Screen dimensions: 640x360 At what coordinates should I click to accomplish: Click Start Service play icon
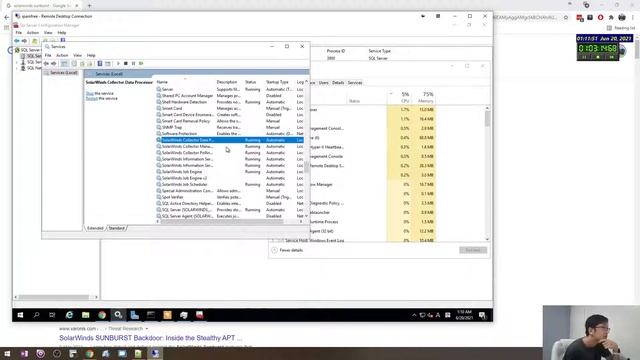(x=118, y=64)
